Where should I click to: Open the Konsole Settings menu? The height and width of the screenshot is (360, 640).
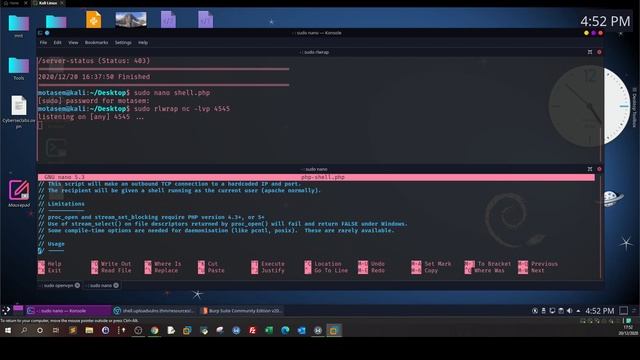click(x=123, y=42)
